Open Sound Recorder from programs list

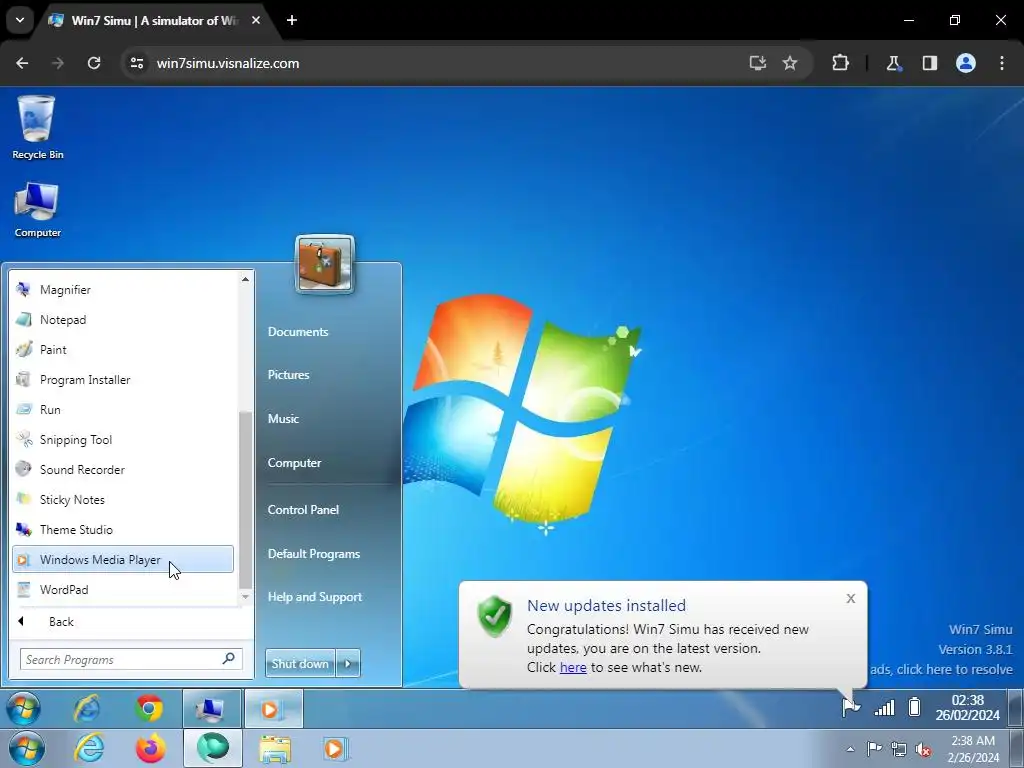[123, 470]
